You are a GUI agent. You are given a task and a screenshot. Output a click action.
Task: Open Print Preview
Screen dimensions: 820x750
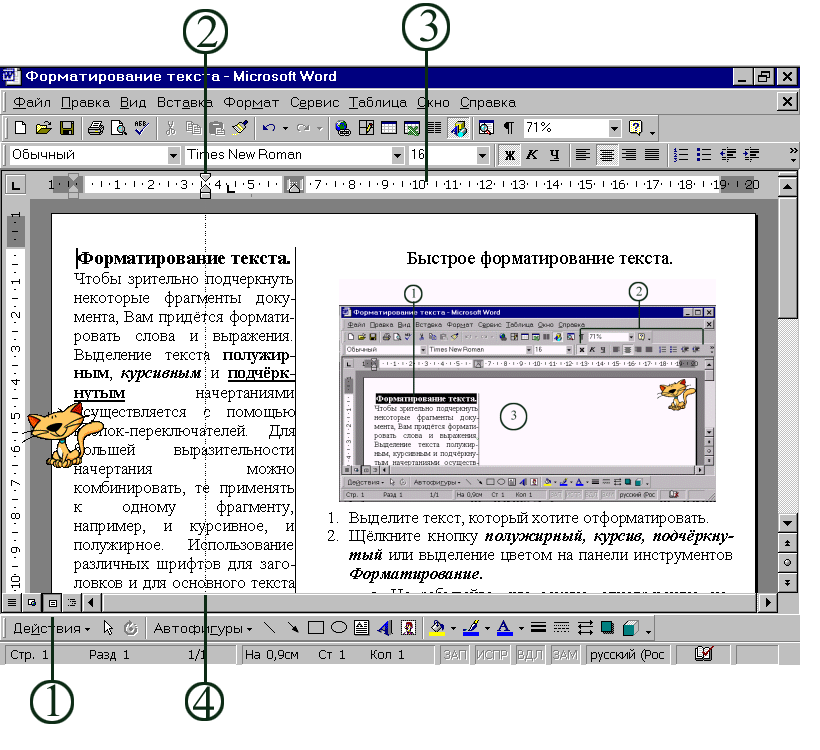[119, 128]
